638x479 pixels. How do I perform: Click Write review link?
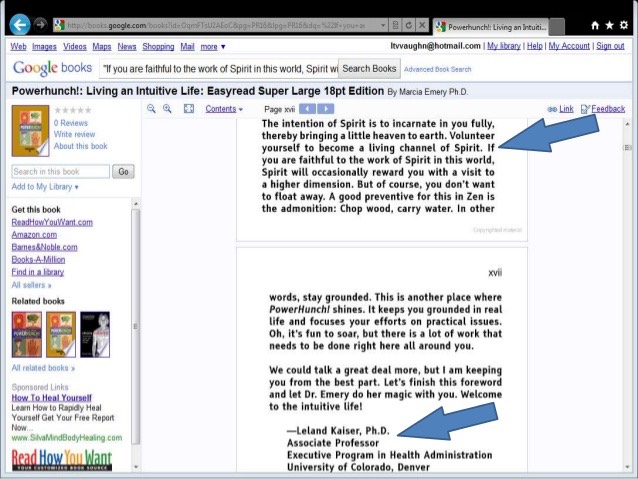(74, 134)
